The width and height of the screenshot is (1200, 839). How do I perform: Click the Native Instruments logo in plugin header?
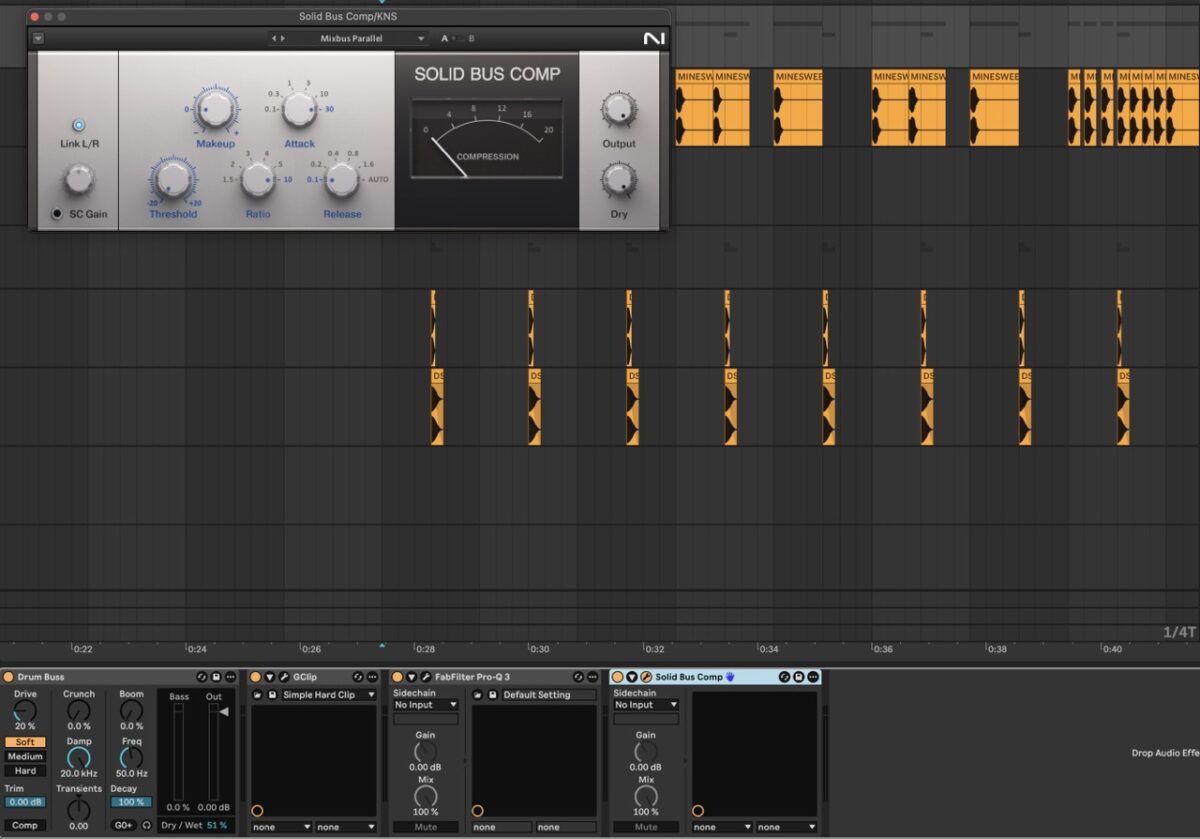pos(653,39)
